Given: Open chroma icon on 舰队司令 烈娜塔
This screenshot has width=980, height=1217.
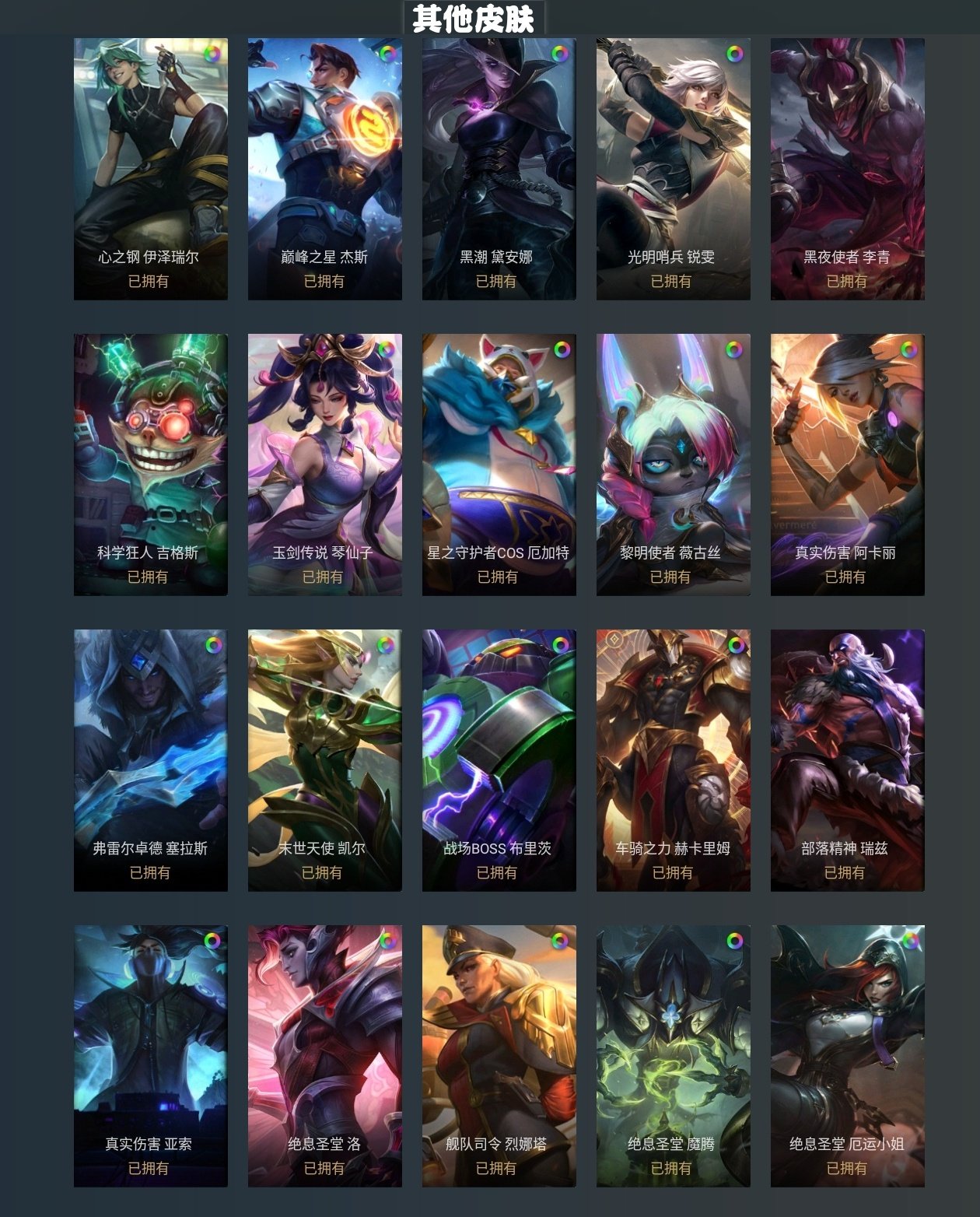Looking at the screenshot, I should [560, 941].
